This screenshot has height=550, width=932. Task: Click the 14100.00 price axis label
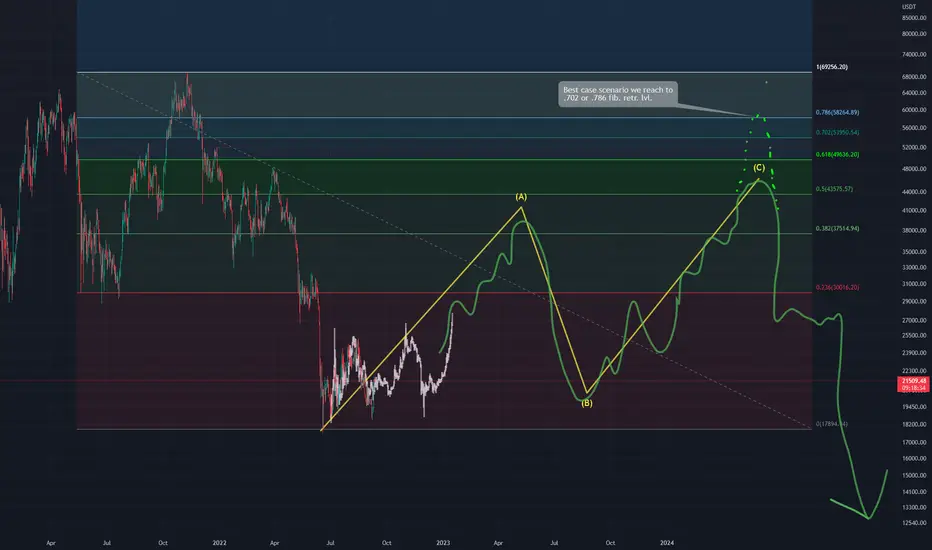(x=914, y=492)
